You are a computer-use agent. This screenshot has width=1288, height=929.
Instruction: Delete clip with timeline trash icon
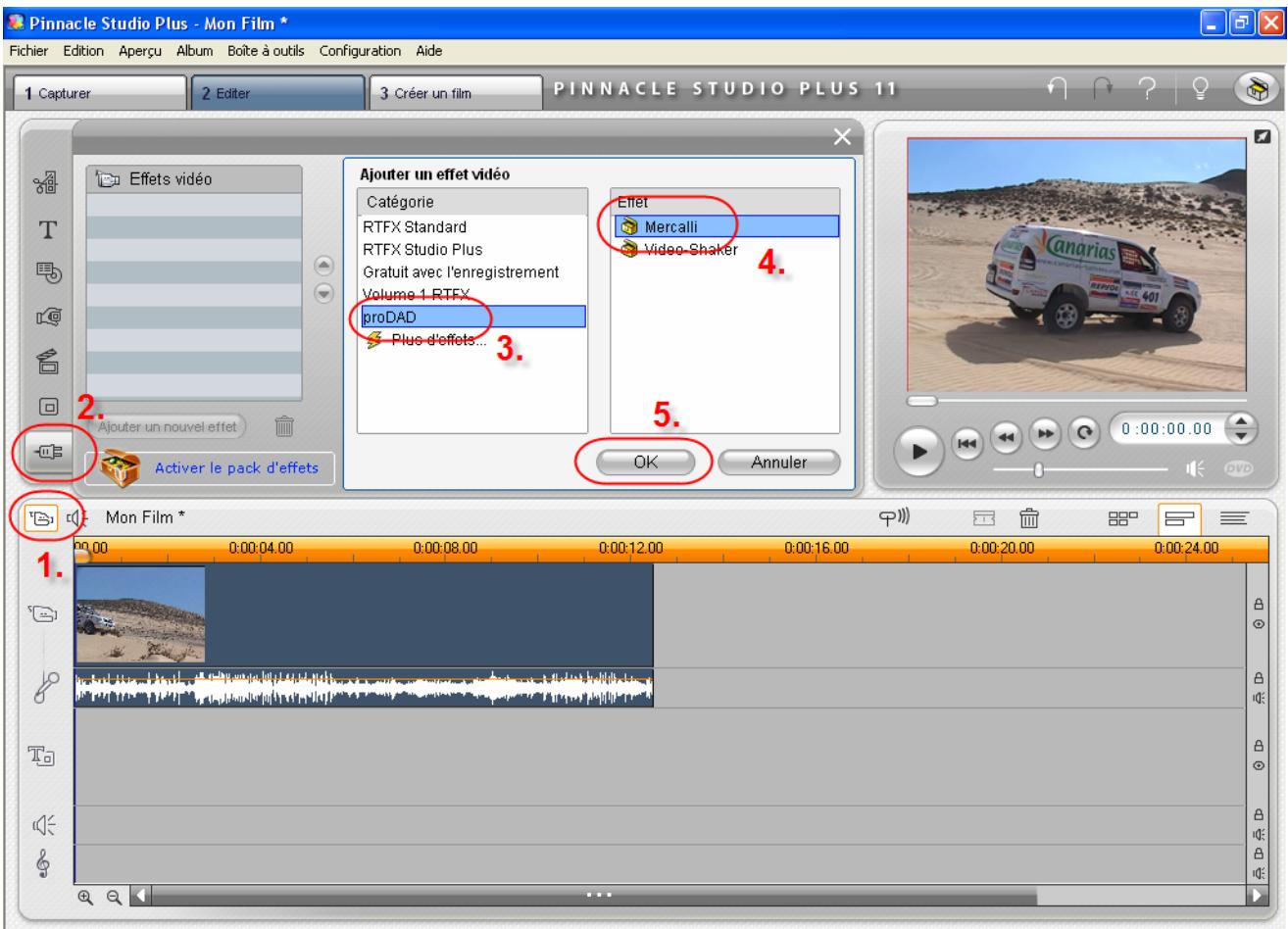click(x=1029, y=518)
